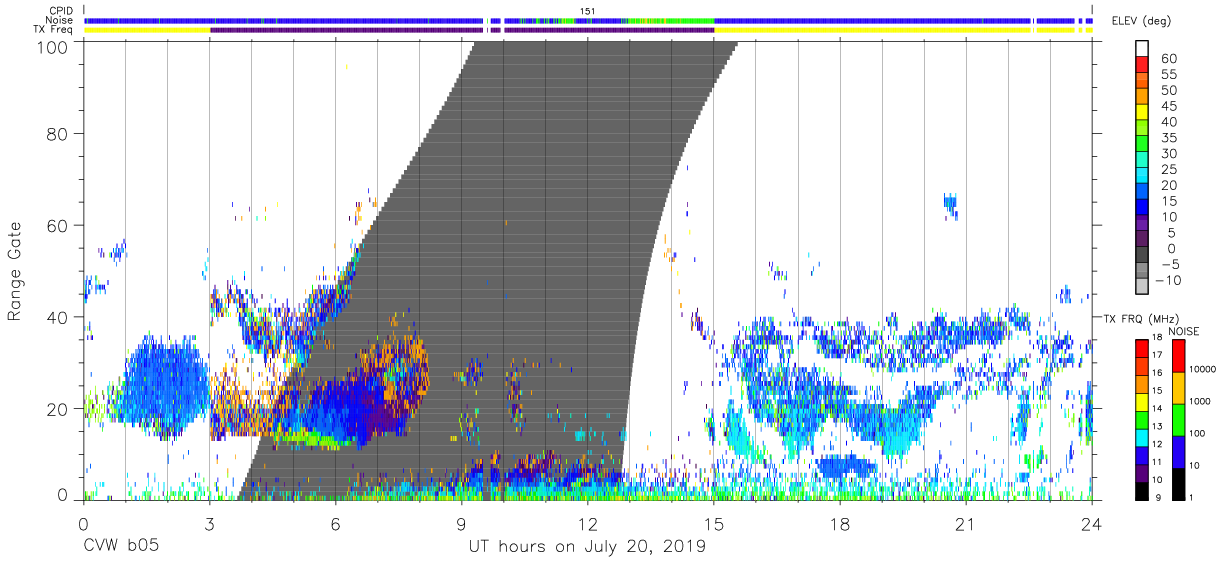Click the 'TX FRQ (MHz)' colorbar title
This screenshot has width=1228, height=567.
[x=1141, y=318]
